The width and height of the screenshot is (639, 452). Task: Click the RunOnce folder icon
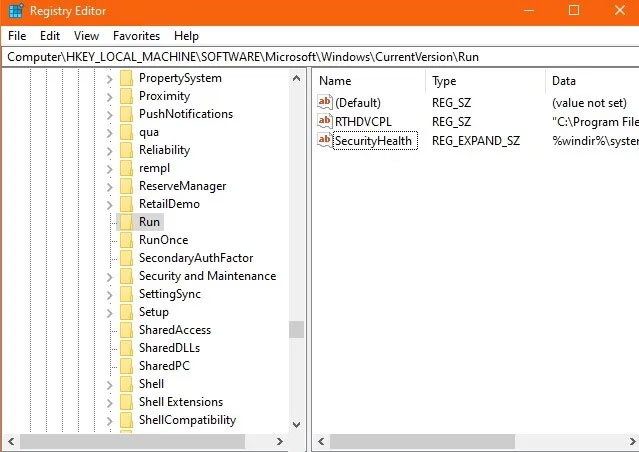pyautogui.click(x=126, y=240)
